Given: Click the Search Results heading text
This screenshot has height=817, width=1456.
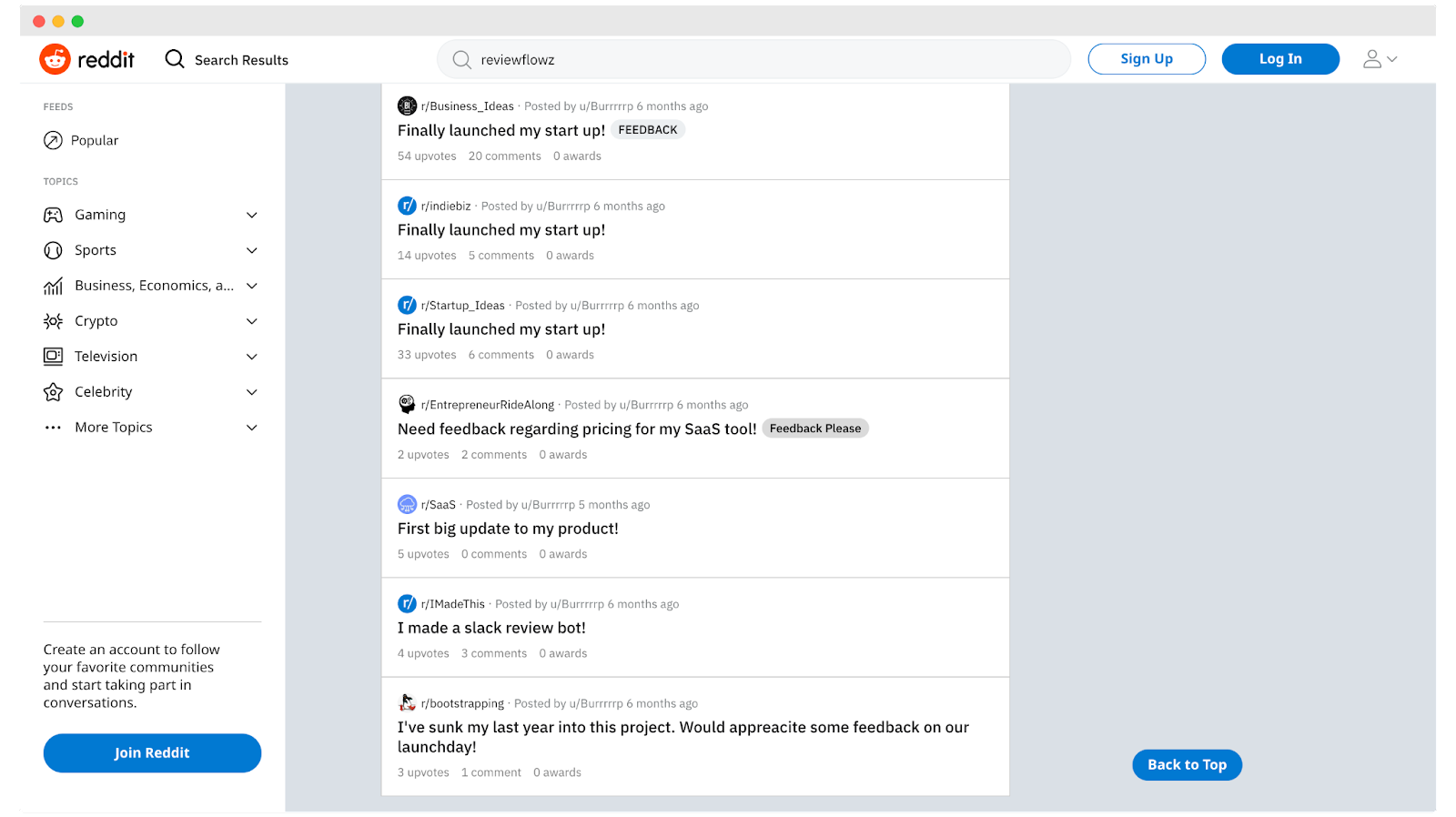Looking at the screenshot, I should [x=241, y=60].
